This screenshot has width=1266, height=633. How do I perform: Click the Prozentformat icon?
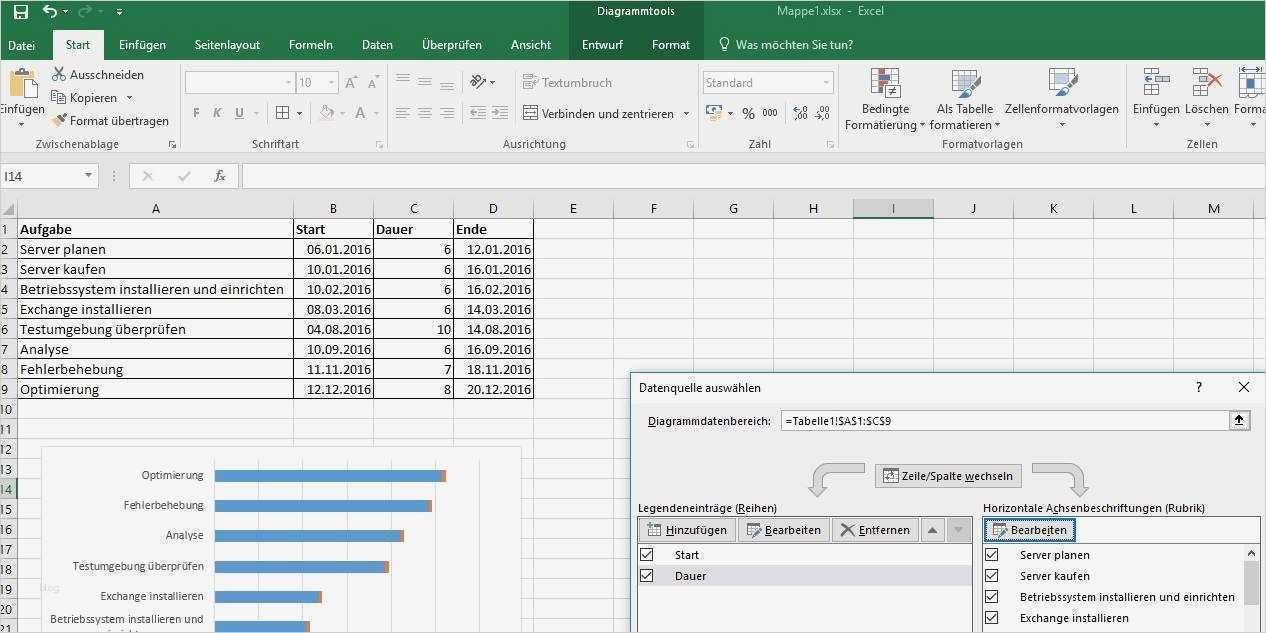tap(748, 113)
